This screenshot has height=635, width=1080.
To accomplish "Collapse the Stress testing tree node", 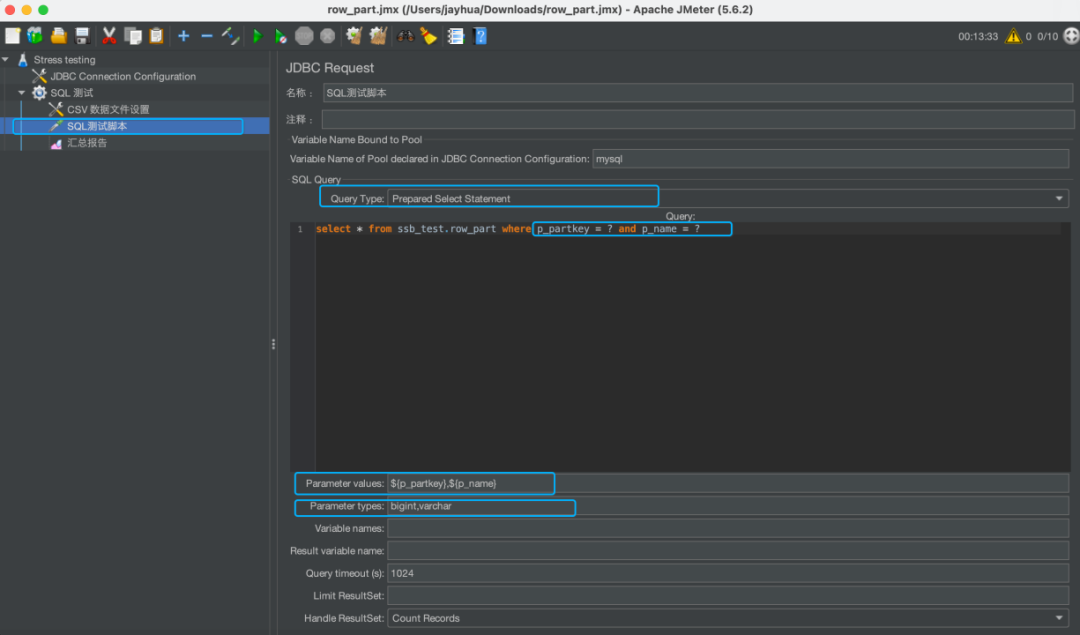I will coord(6,60).
